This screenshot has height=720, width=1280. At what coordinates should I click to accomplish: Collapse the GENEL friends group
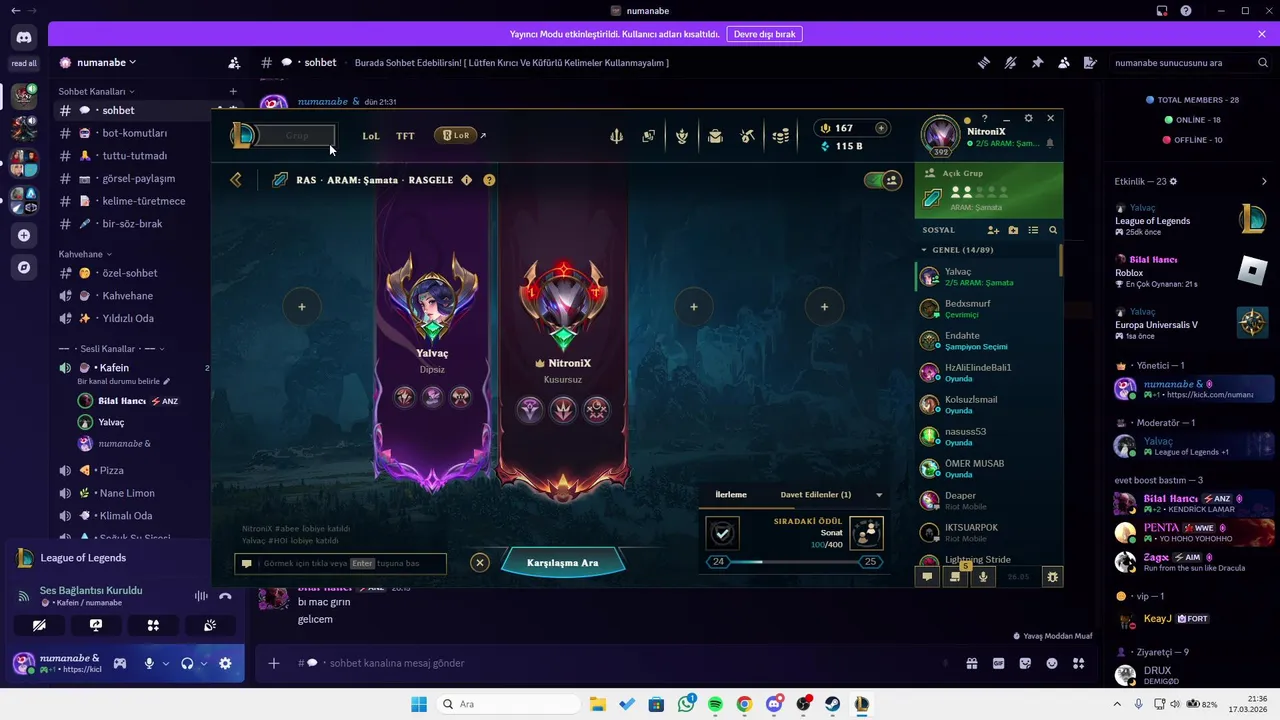(x=924, y=250)
